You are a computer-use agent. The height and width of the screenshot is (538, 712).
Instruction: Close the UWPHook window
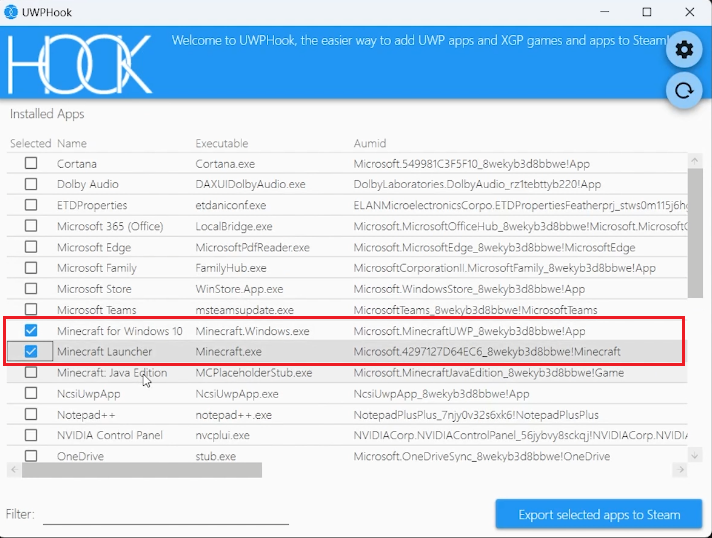689,12
